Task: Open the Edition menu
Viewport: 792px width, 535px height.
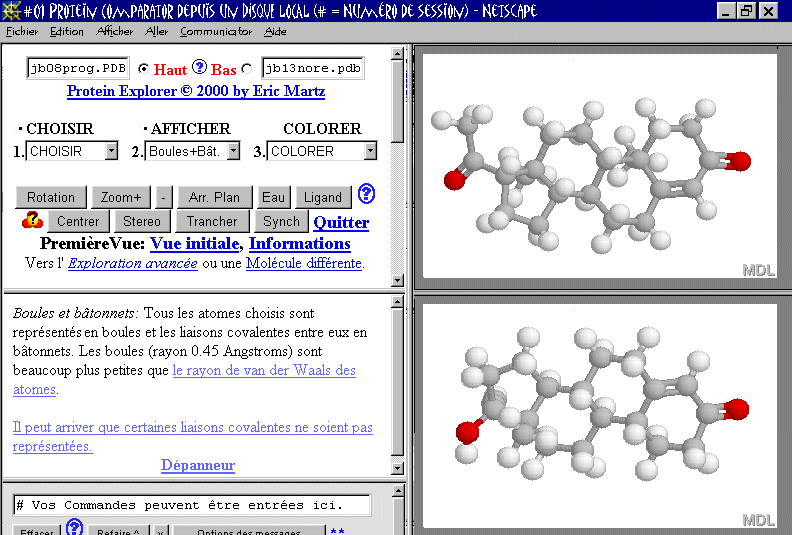Action: click(67, 31)
